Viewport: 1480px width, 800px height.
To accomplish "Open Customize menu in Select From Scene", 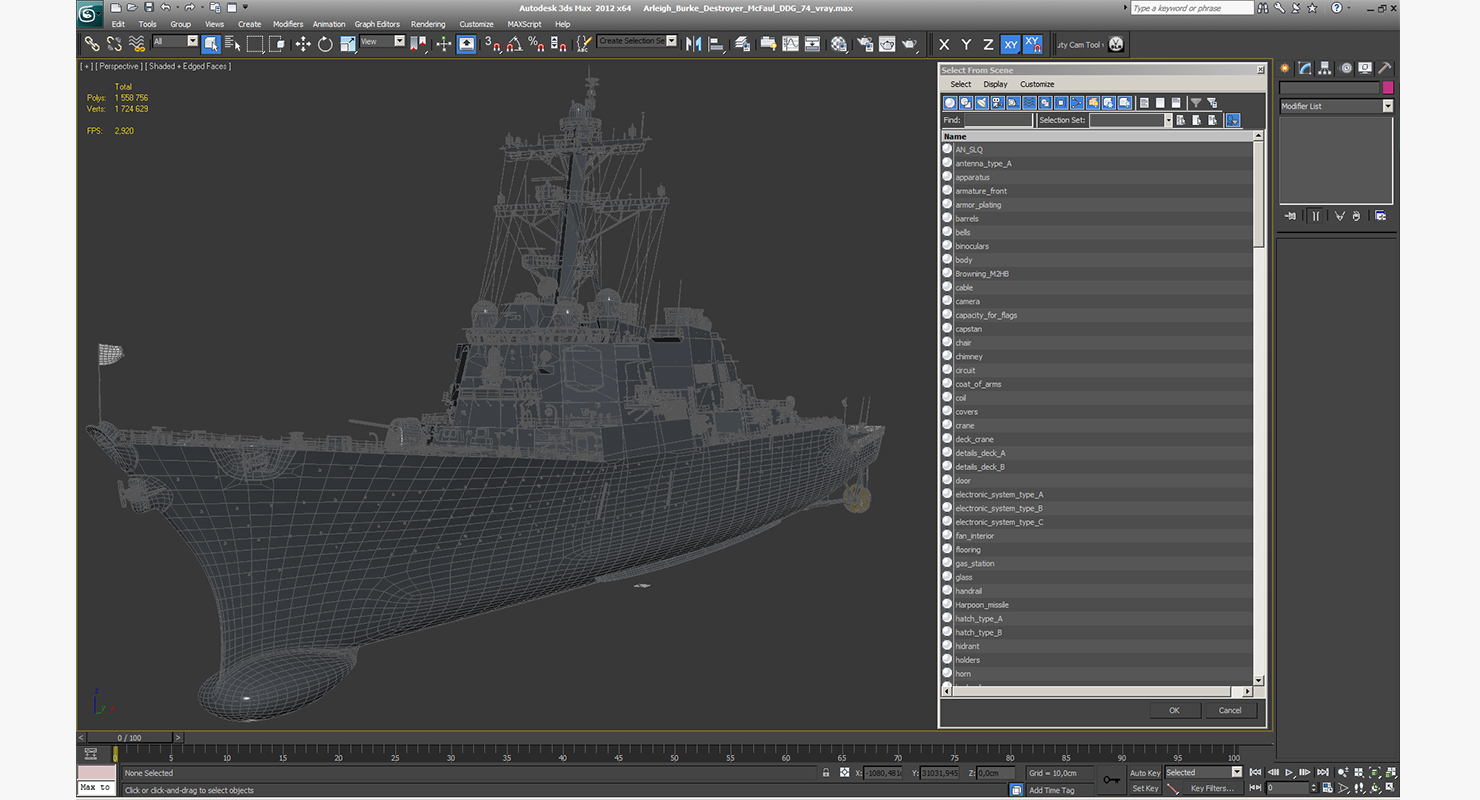I will [1037, 84].
